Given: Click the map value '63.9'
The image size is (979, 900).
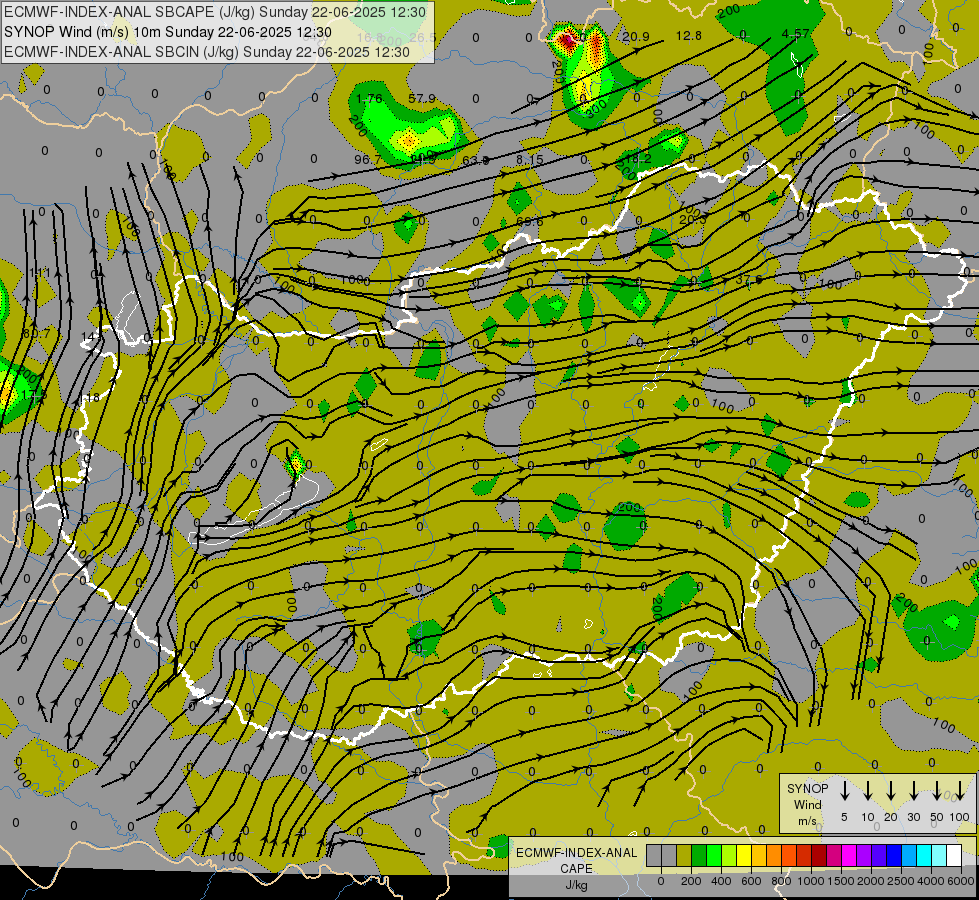Looking at the screenshot, I should pyautogui.click(x=475, y=161).
